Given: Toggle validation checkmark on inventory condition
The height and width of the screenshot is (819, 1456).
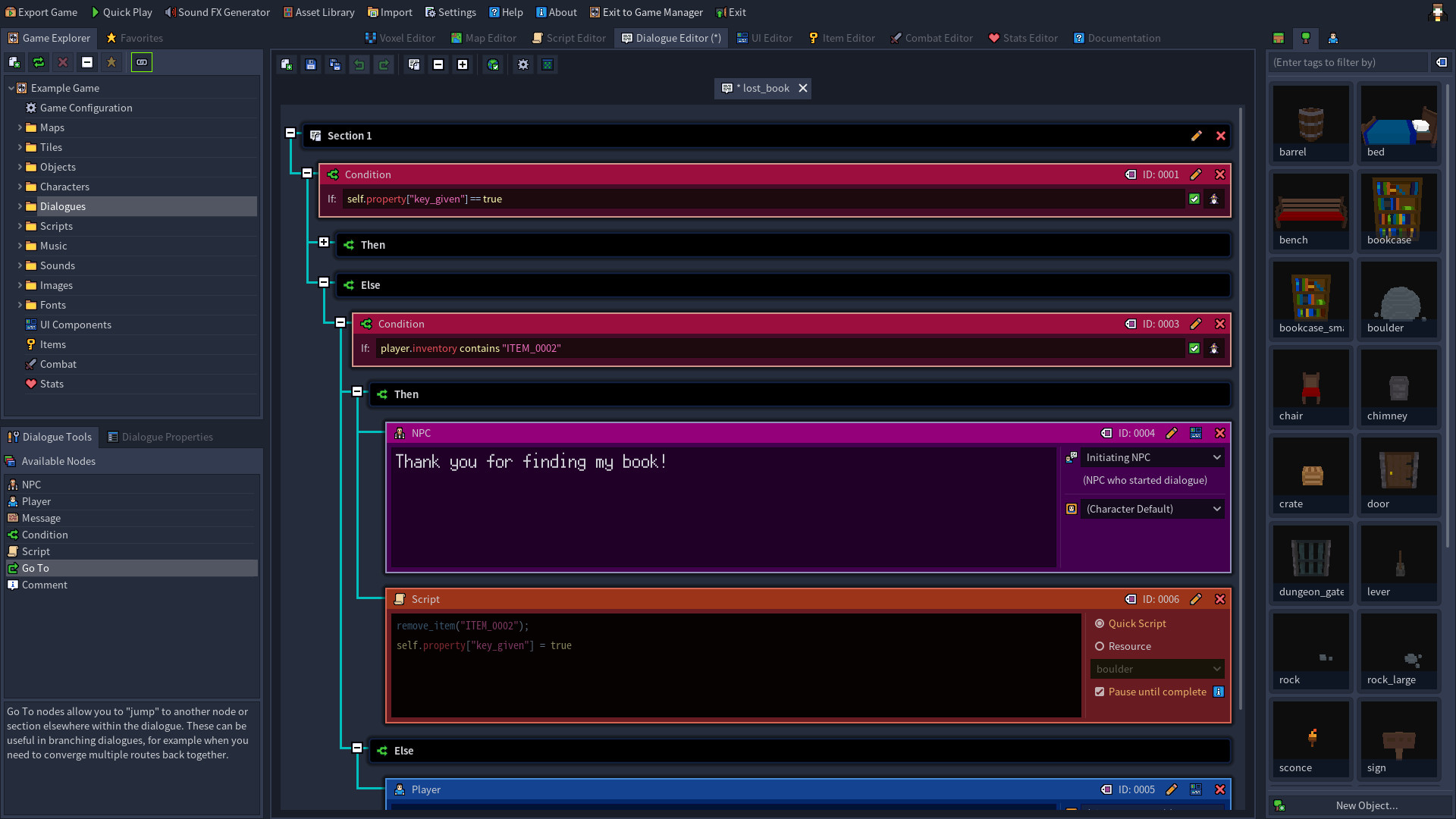Looking at the screenshot, I should (x=1194, y=348).
